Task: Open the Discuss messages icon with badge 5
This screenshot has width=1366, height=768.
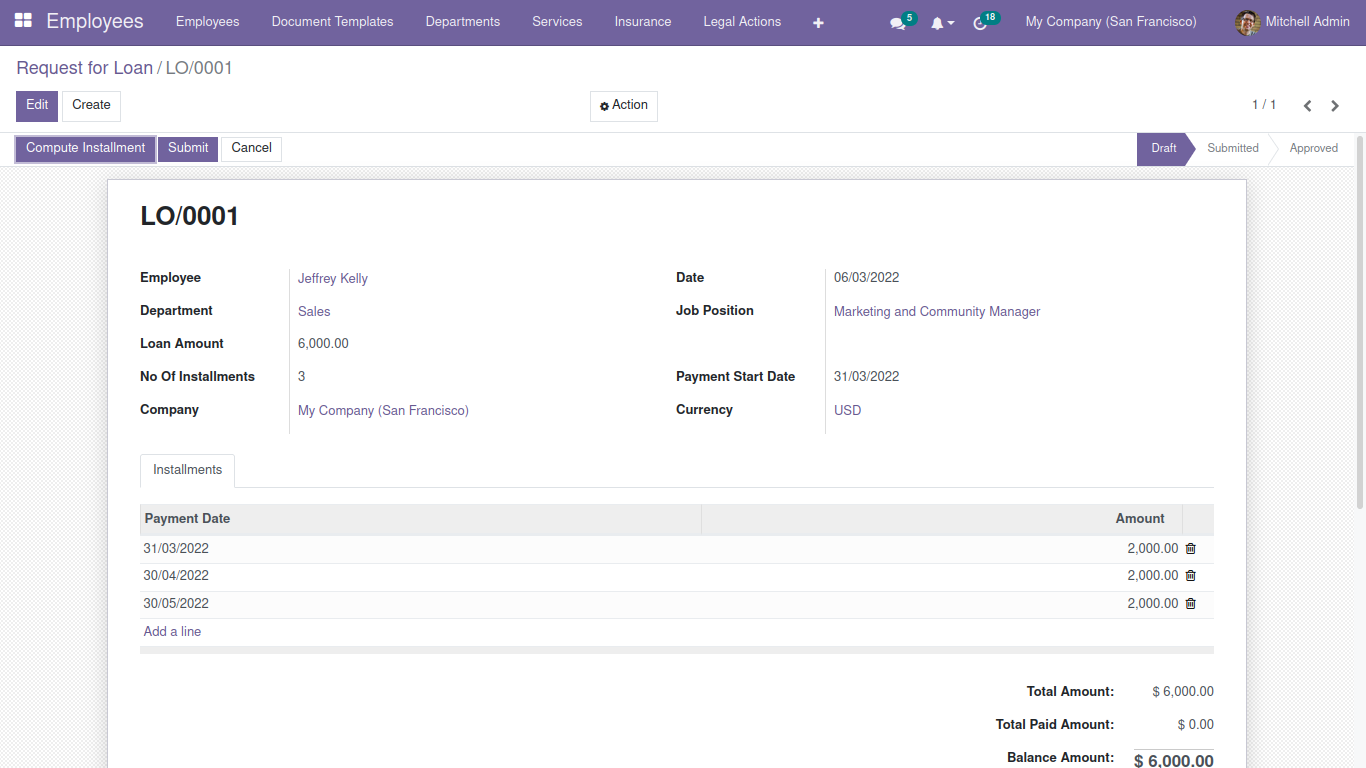Action: coord(898,21)
